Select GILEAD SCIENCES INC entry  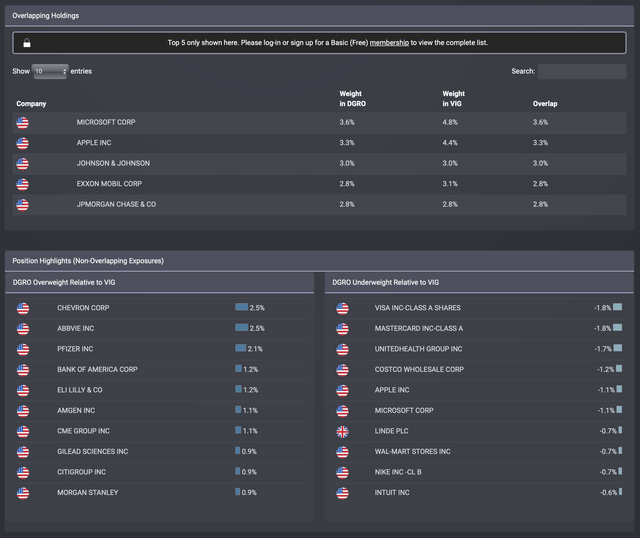(93, 451)
